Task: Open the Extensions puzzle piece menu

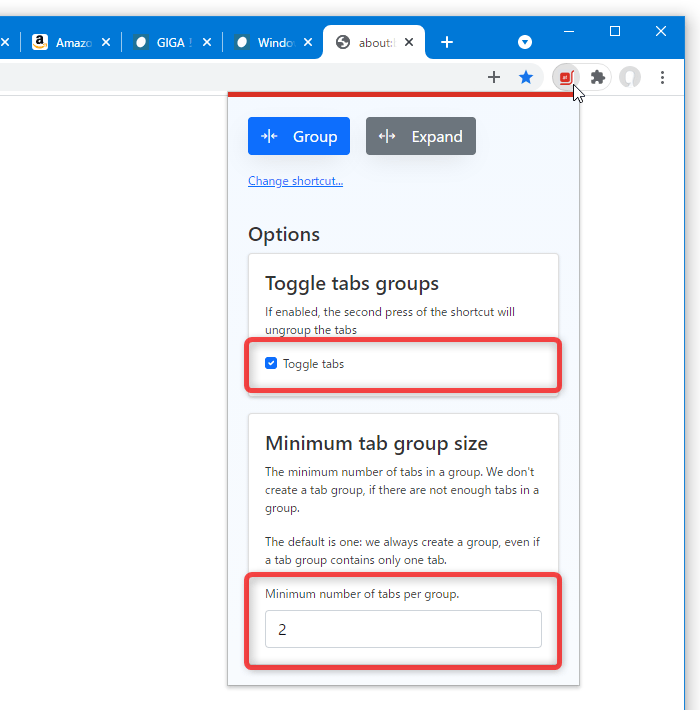Action: tap(598, 77)
